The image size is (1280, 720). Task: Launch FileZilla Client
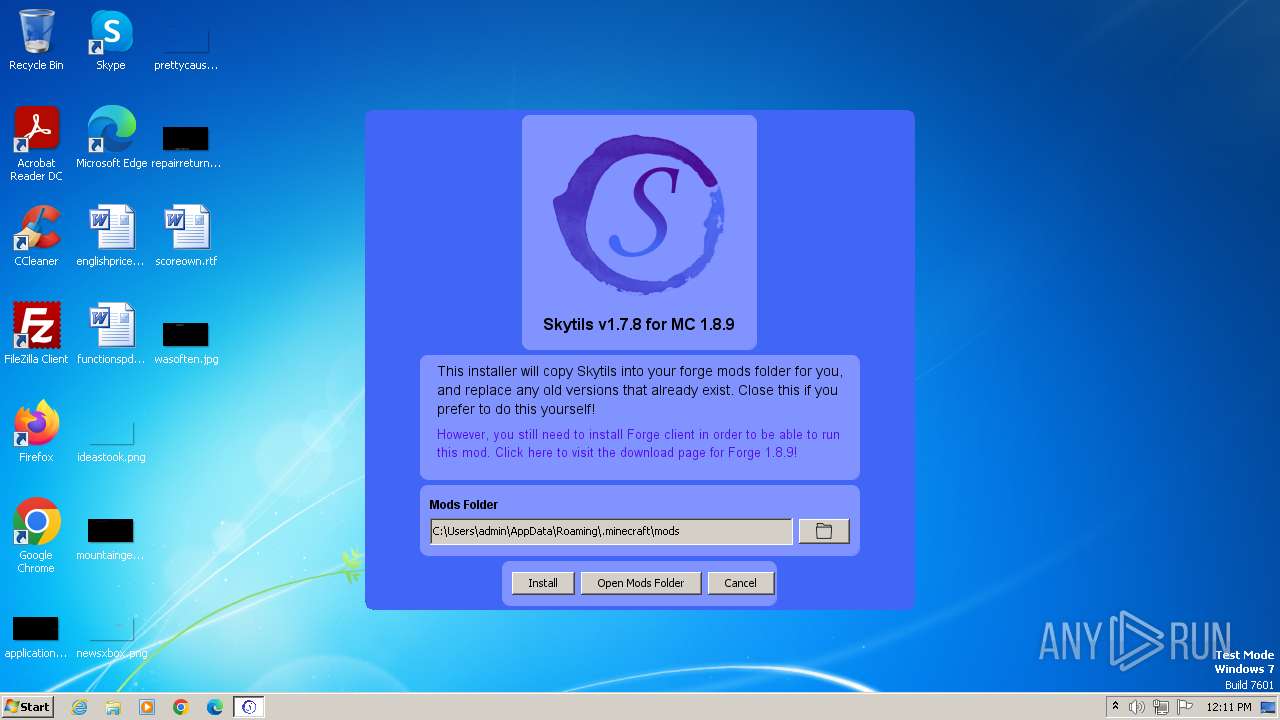[x=36, y=334]
